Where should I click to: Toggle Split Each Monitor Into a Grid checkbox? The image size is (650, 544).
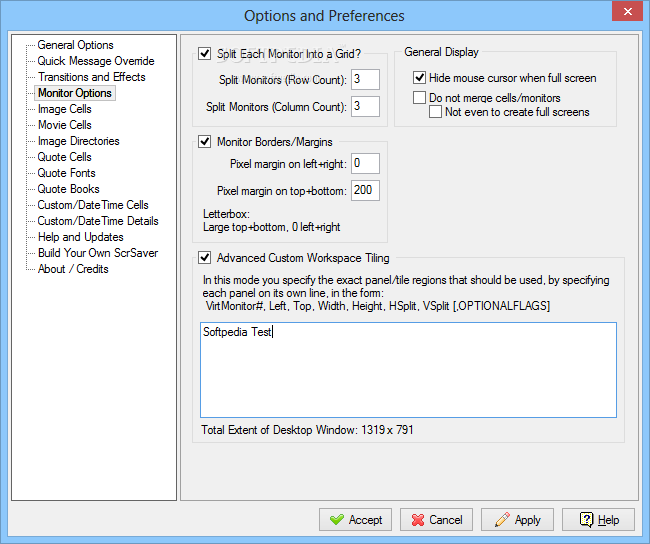204,53
